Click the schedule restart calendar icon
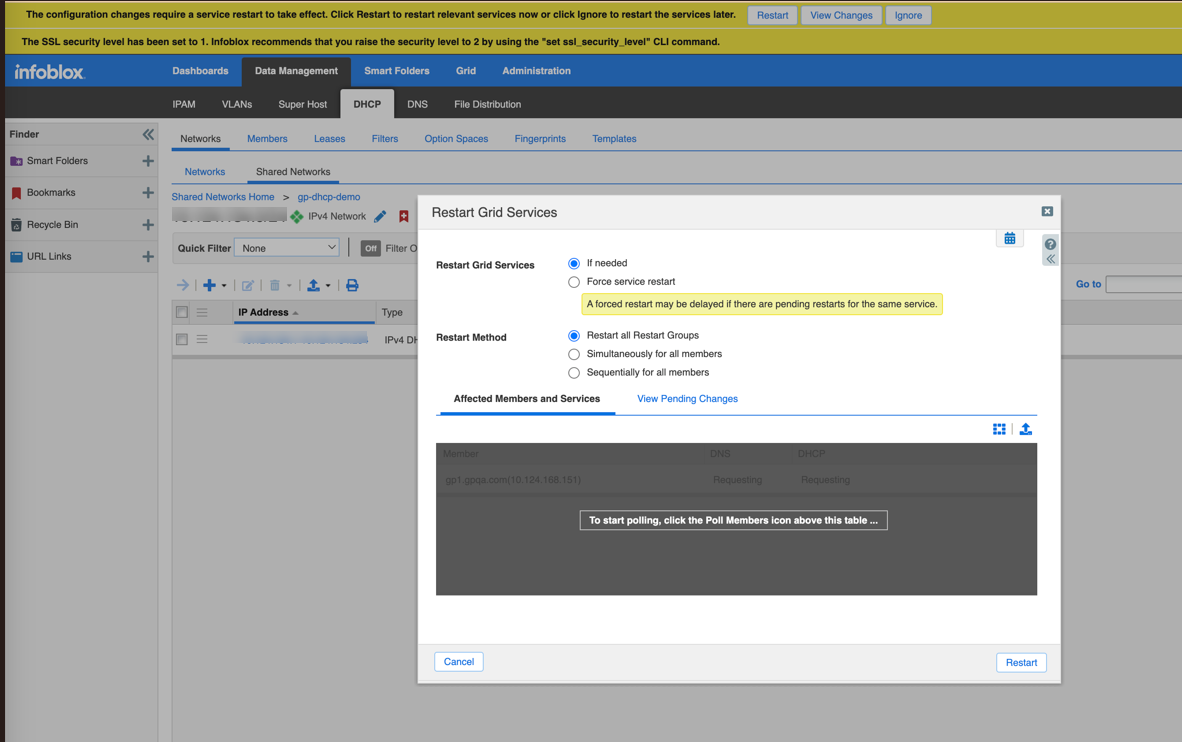This screenshot has height=742, width=1182. [x=1009, y=238]
